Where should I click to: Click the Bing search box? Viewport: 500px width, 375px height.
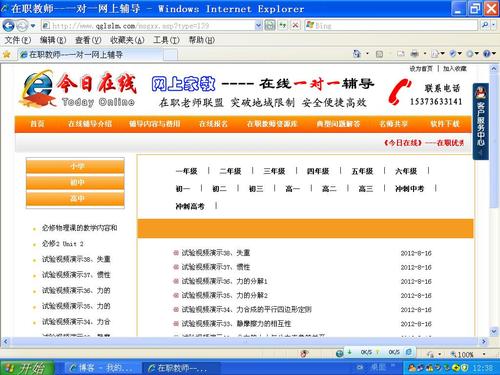(392, 25)
